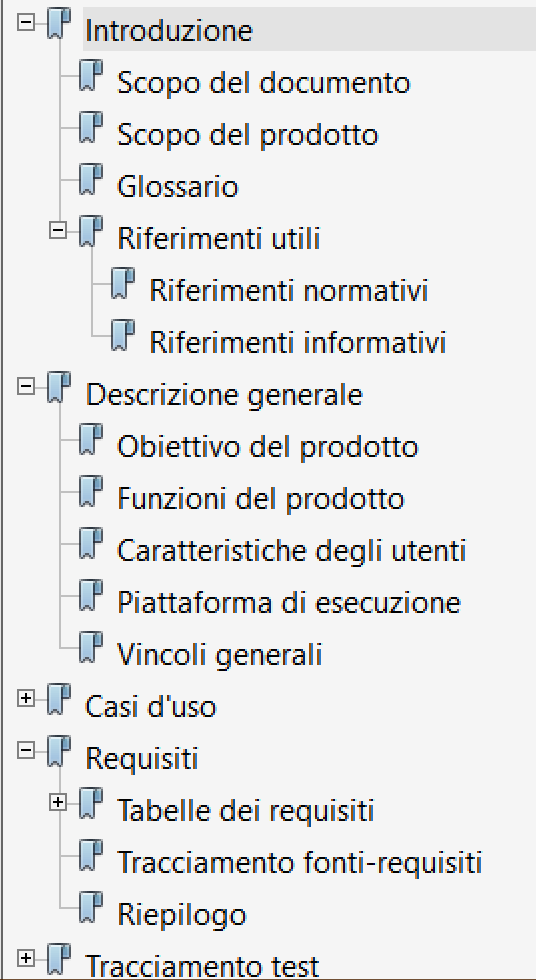536x980 pixels.
Task: Expand the Casi d'uso node
Action: (x=26, y=699)
